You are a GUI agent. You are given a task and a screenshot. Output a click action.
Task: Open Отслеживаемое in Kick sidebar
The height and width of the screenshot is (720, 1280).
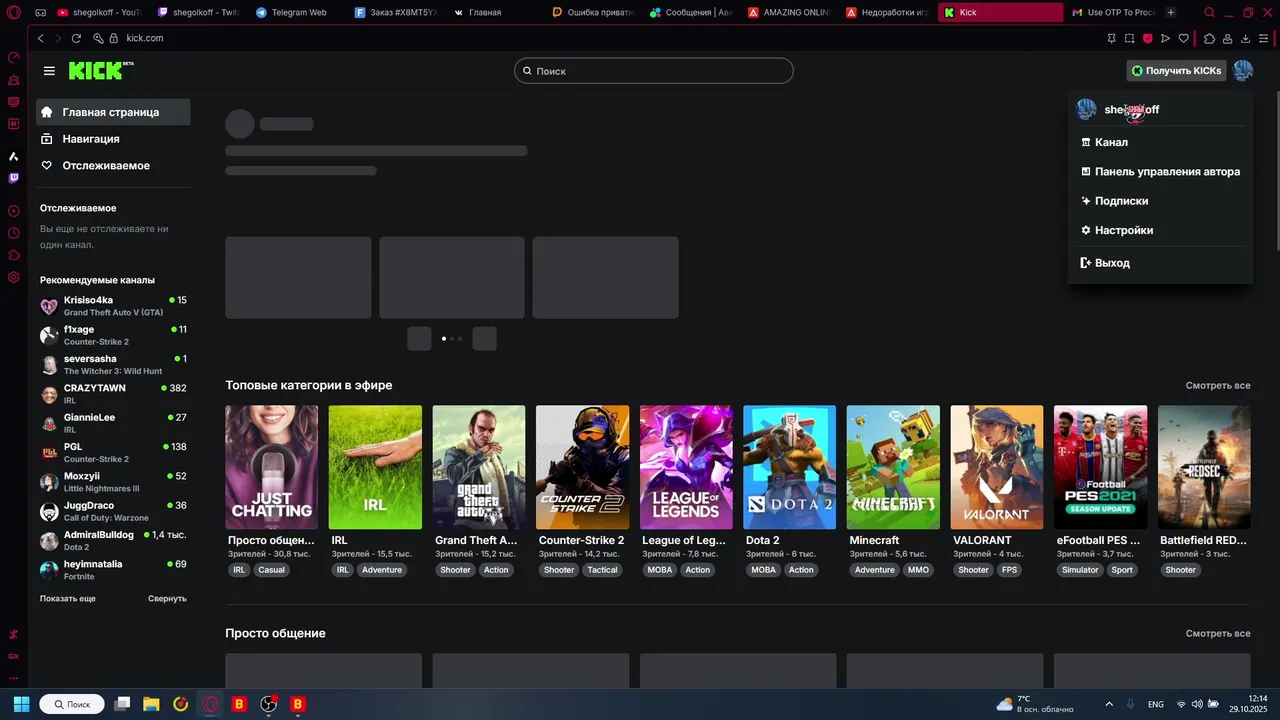(x=113, y=165)
